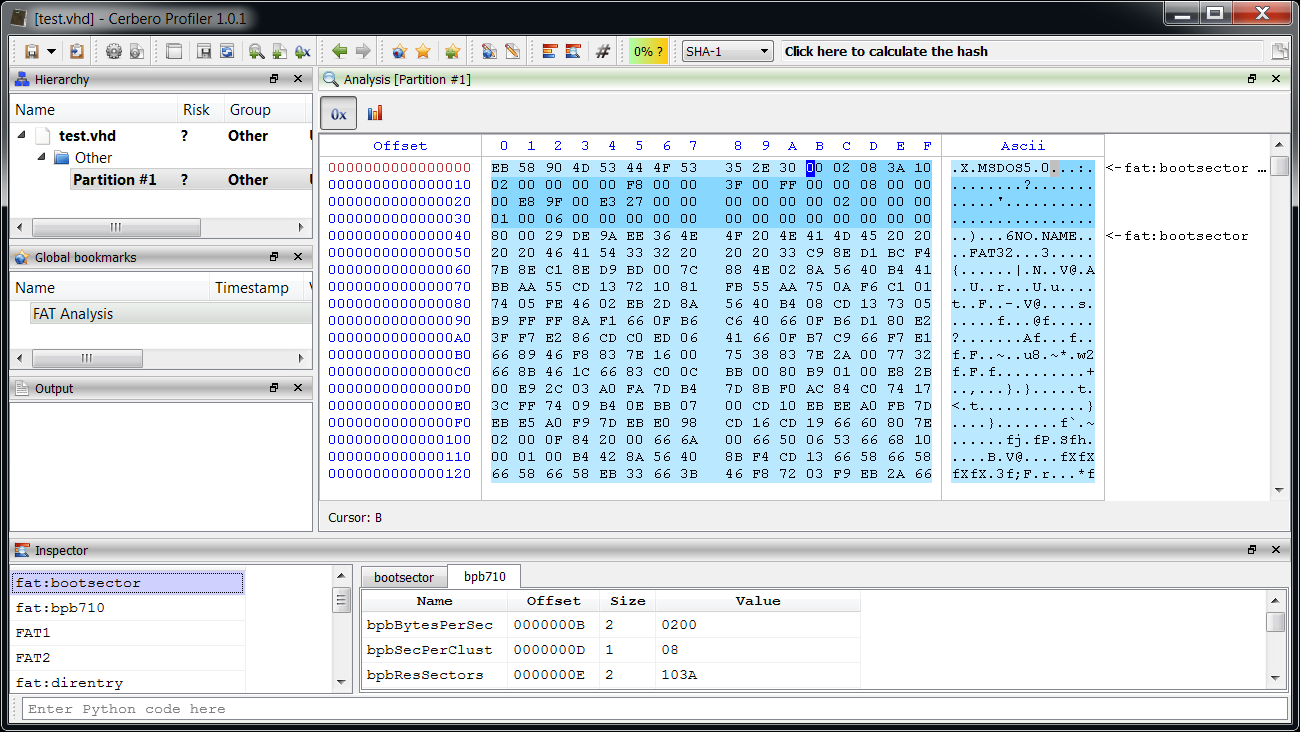The height and width of the screenshot is (732, 1300).
Task: Click the 0% ? risk indicator
Action: click(x=648, y=51)
